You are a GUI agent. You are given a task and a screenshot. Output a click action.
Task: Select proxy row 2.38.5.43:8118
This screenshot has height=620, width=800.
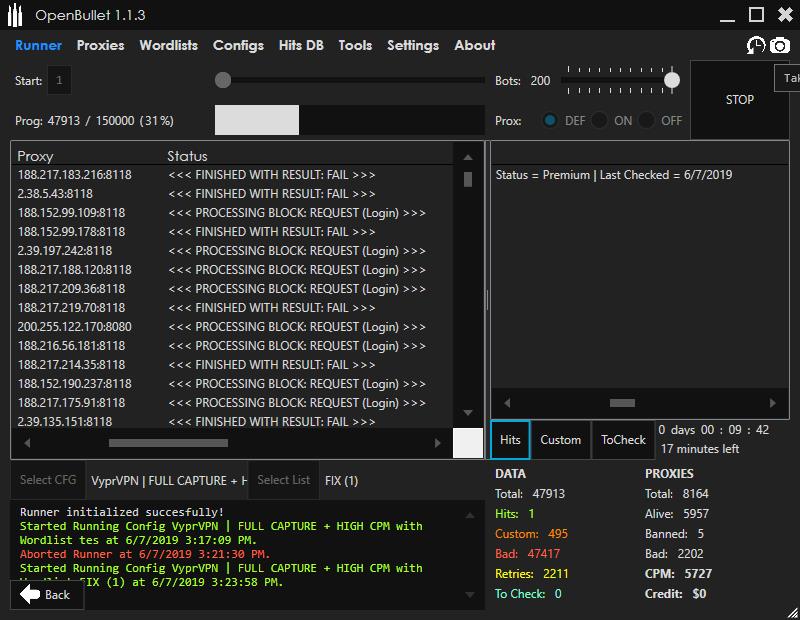232,194
